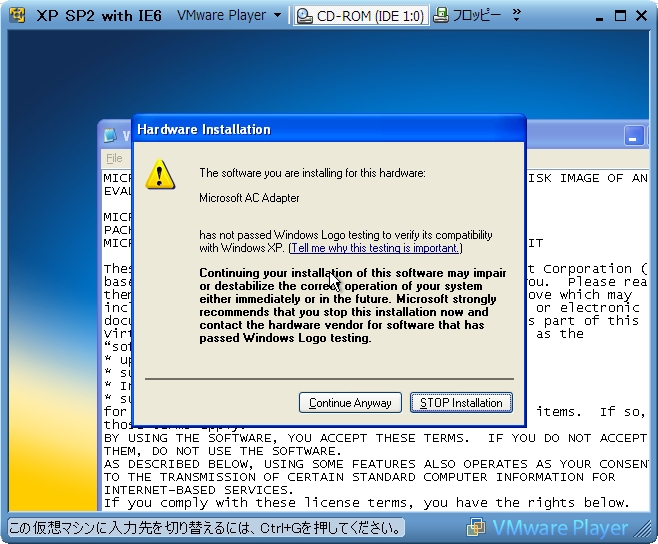This screenshot has width=658, height=544.
Task: Maximize the VMware Player window
Action: click(x=620, y=16)
